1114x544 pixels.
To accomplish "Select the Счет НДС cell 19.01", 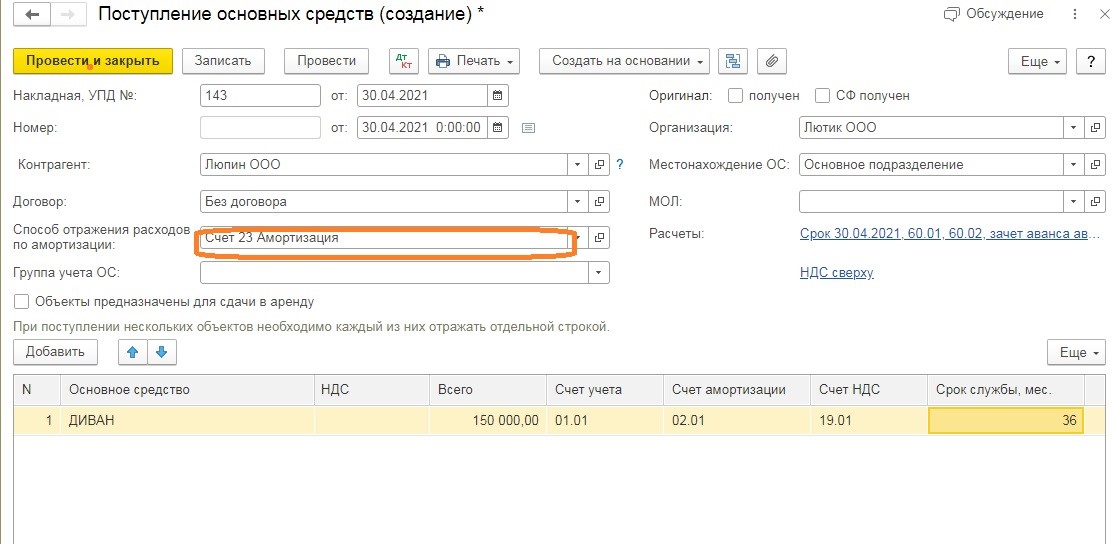I will pyautogui.click(x=869, y=420).
